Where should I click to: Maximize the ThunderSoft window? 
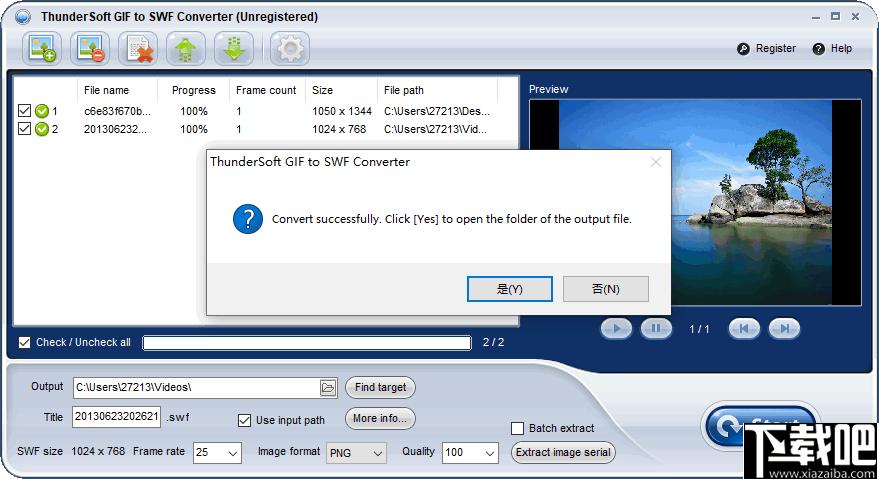835,17
